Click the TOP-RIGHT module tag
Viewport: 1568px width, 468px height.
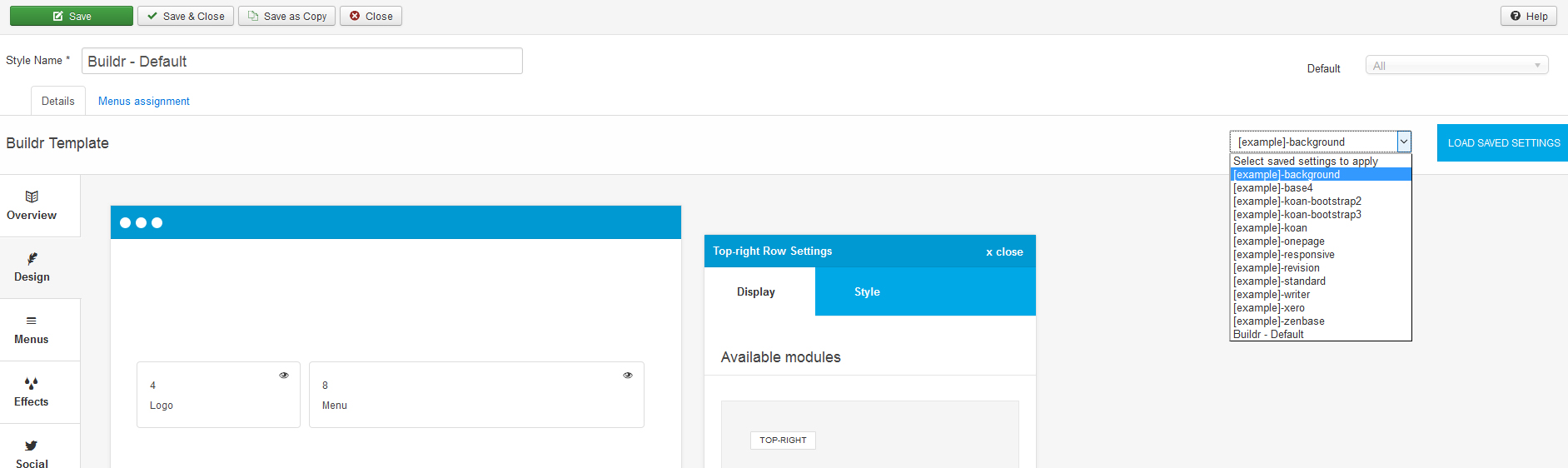pyautogui.click(x=783, y=441)
